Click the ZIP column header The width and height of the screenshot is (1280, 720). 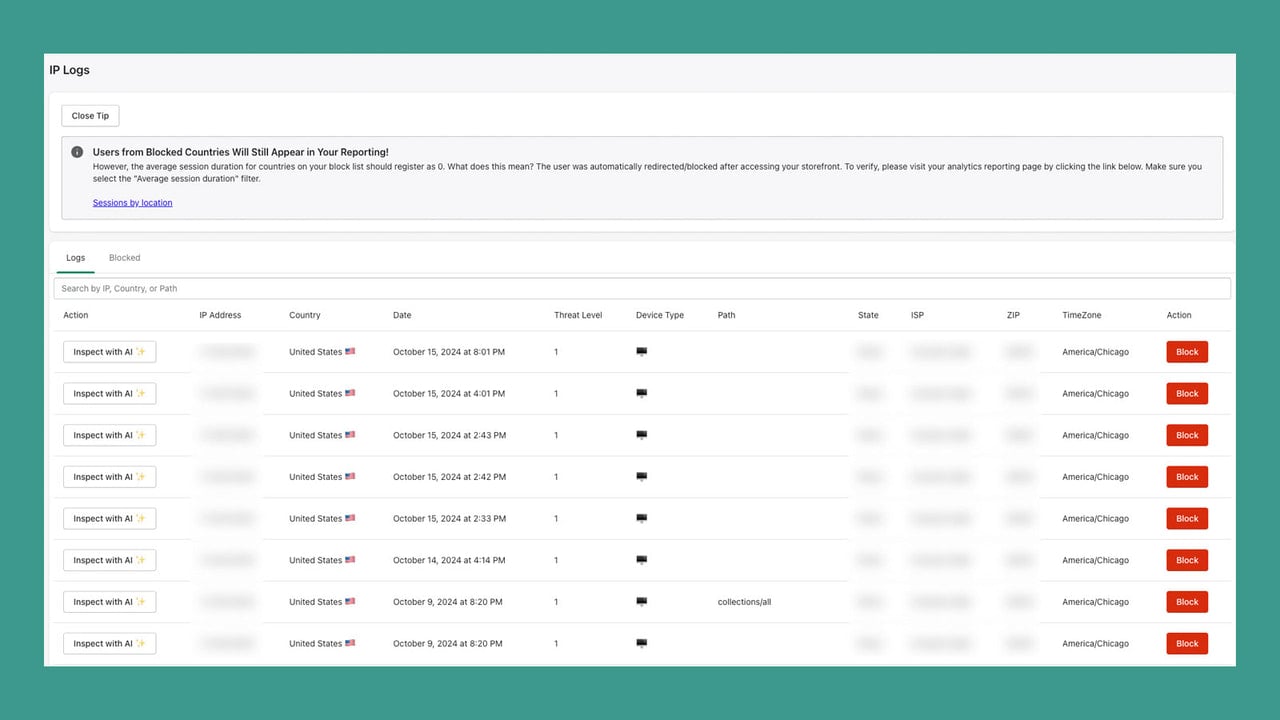(x=1013, y=315)
